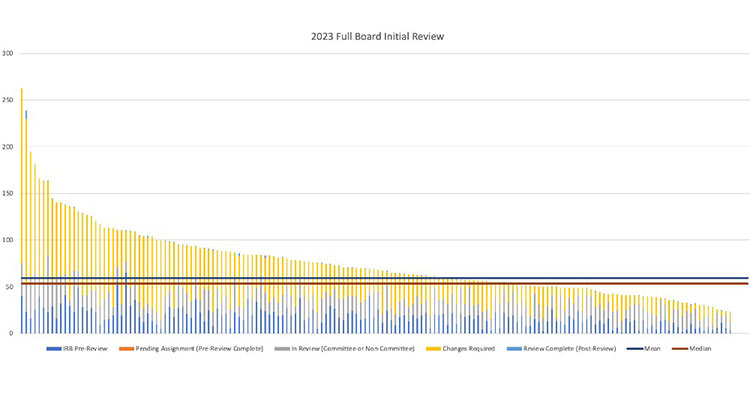Click the 150 value on the vertical axis

(x=8, y=194)
